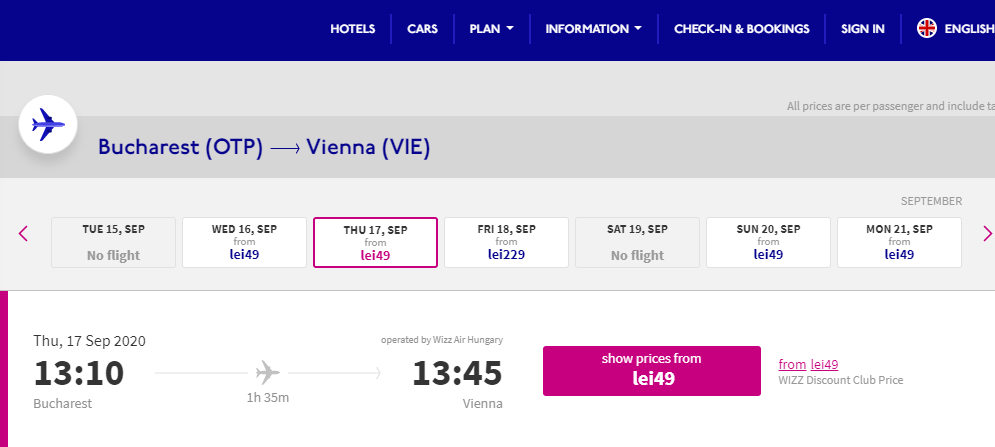
Task: Go to Check-in & Bookings
Action: [x=741, y=29]
